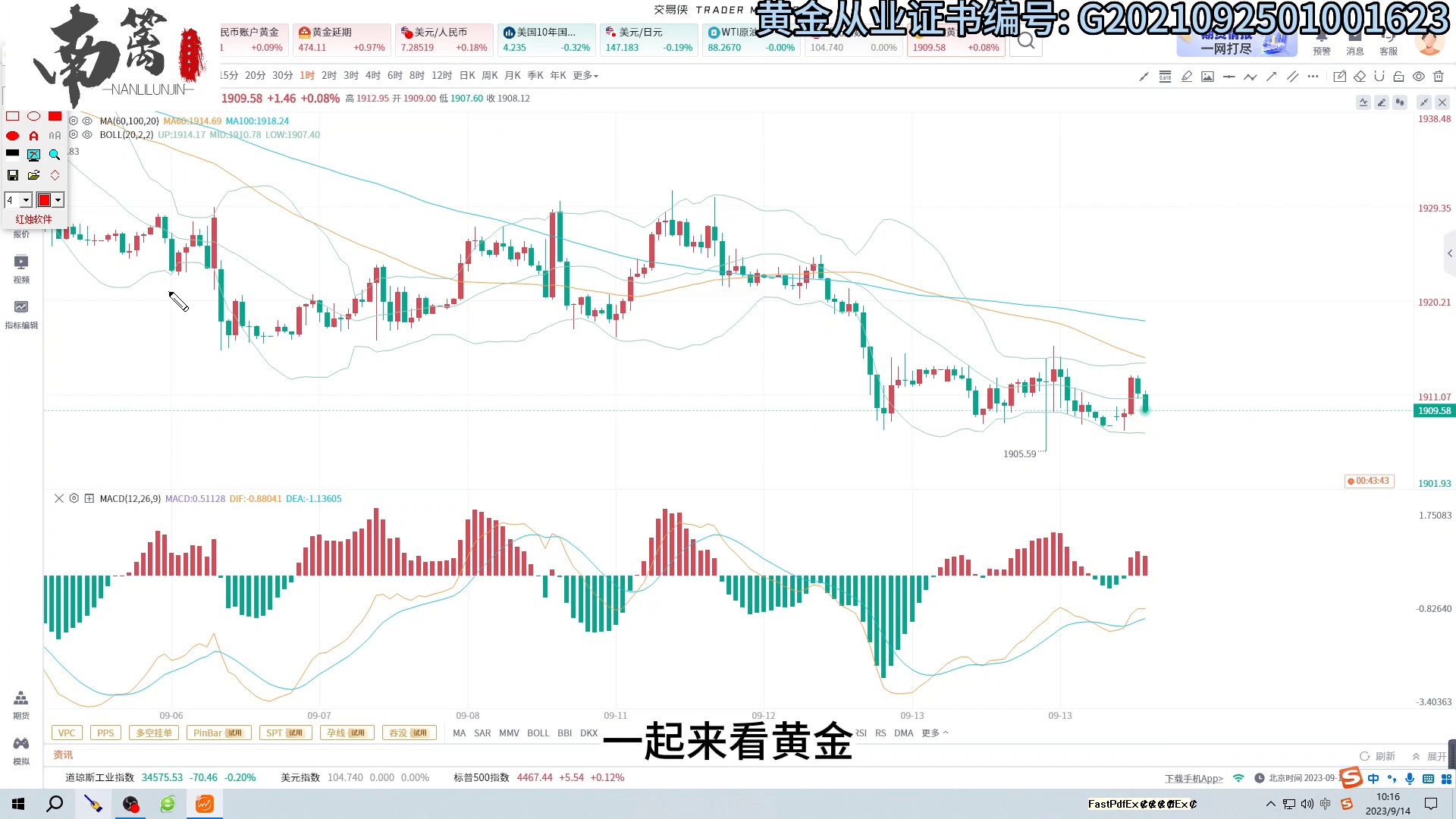Image resolution: width=1456 pixels, height=819 pixels.
Task: Pick the filled red rectangle shape
Action: click(x=55, y=116)
